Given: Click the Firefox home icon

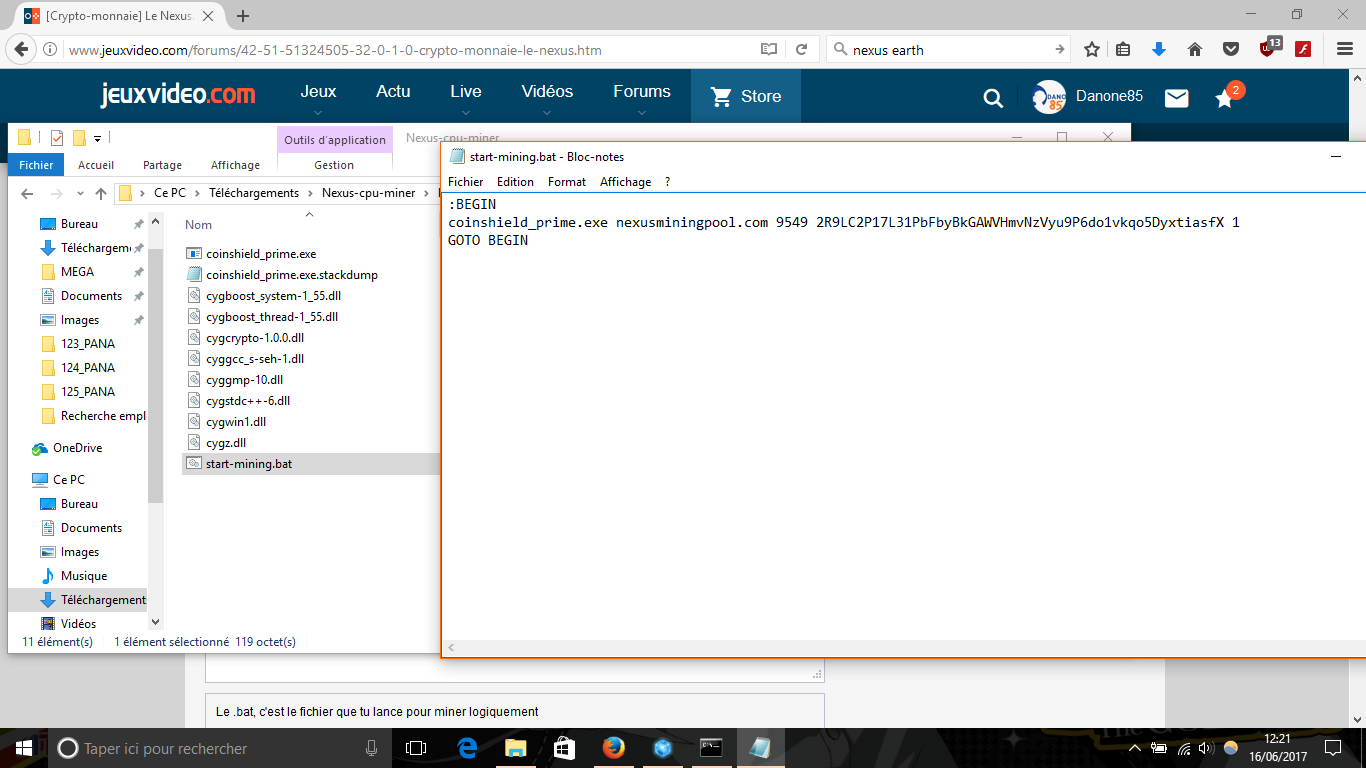Looking at the screenshot, I should pyautogui.click(x=1194, y=49).
